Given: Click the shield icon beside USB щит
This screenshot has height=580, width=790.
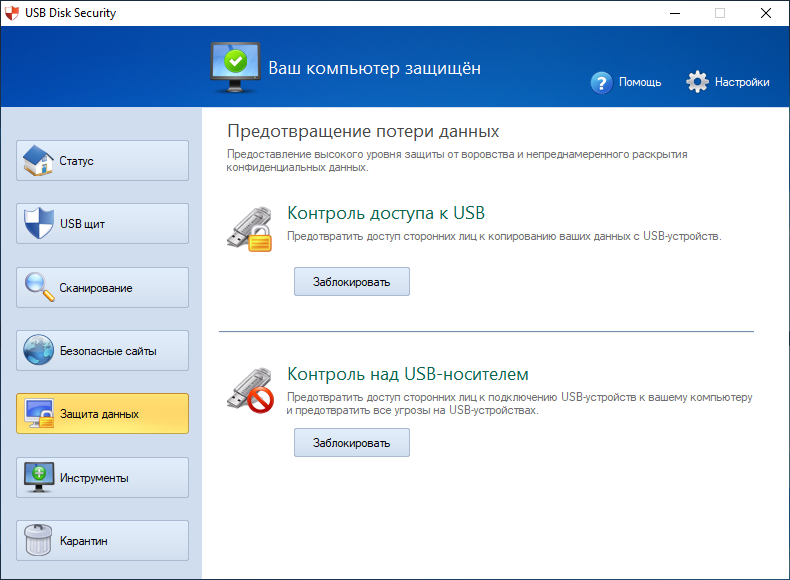Looking at the screenshot, I should 38,223.
